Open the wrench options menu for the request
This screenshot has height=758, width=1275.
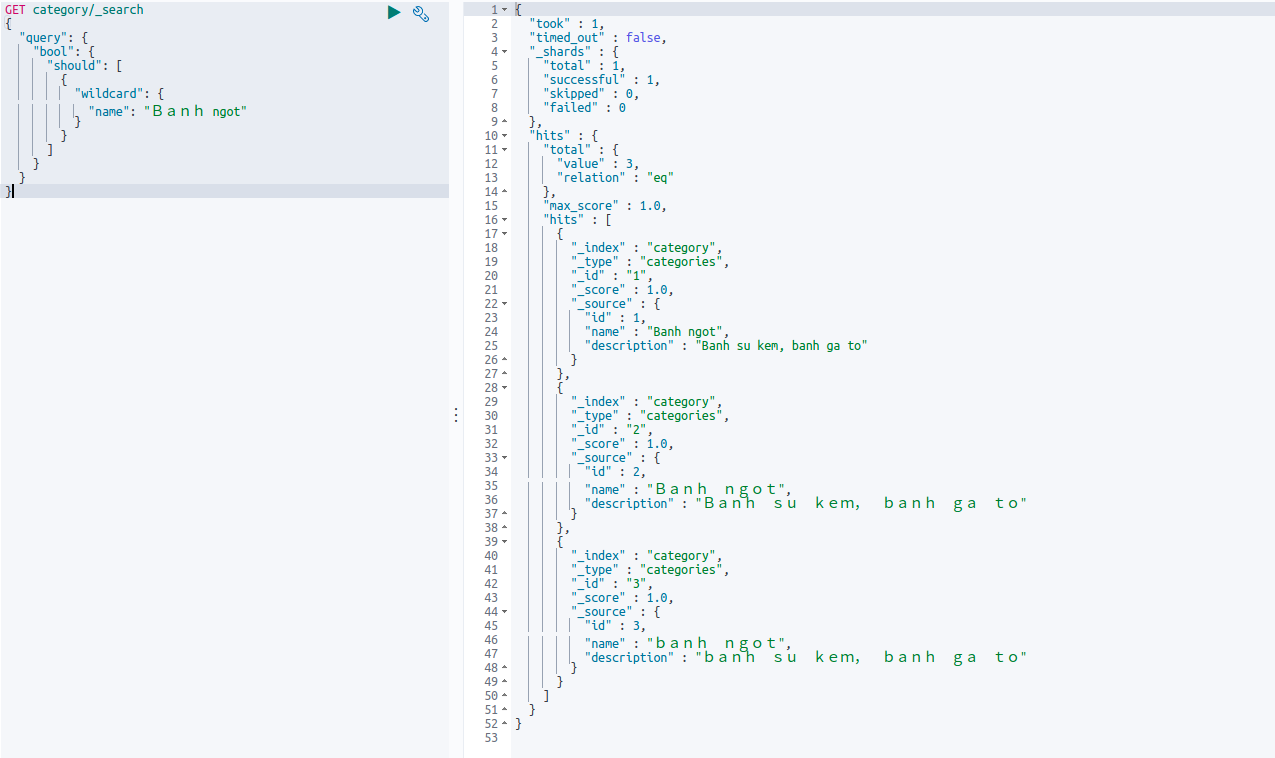pyautogui.click(x=421, y=13)
